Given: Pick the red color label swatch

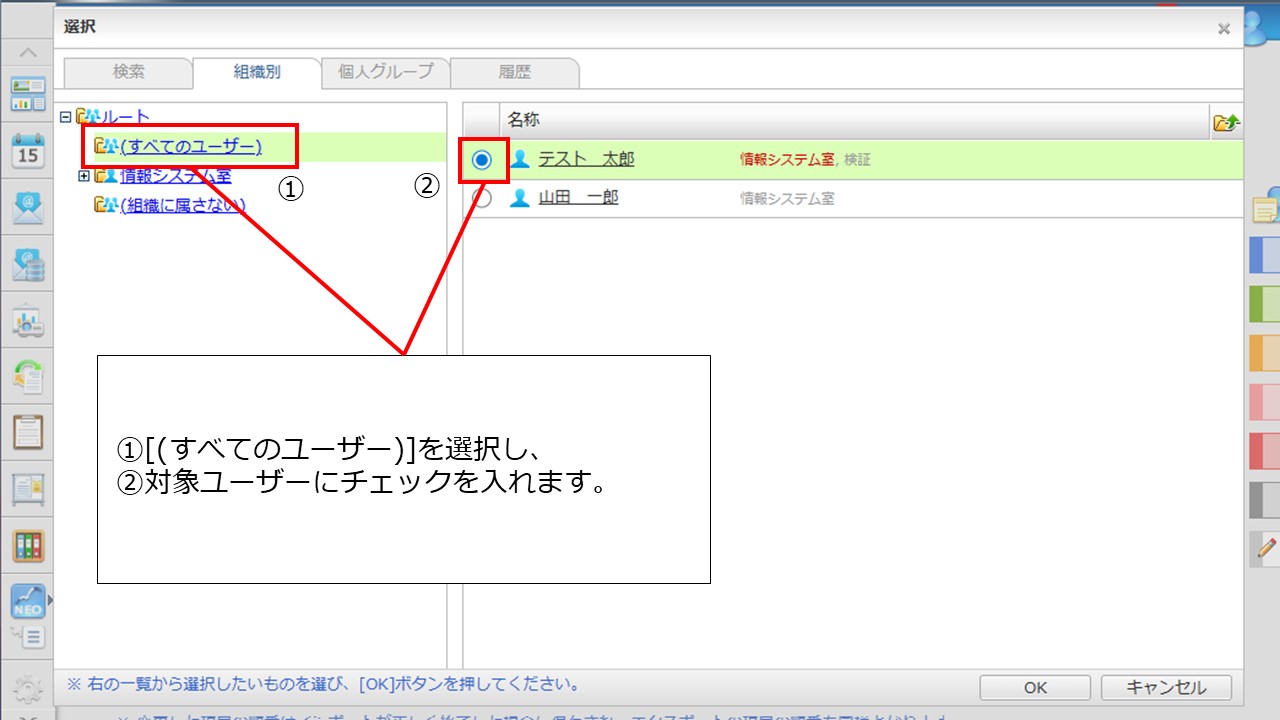Looking at the screenshot, I should pos(1265,451).
